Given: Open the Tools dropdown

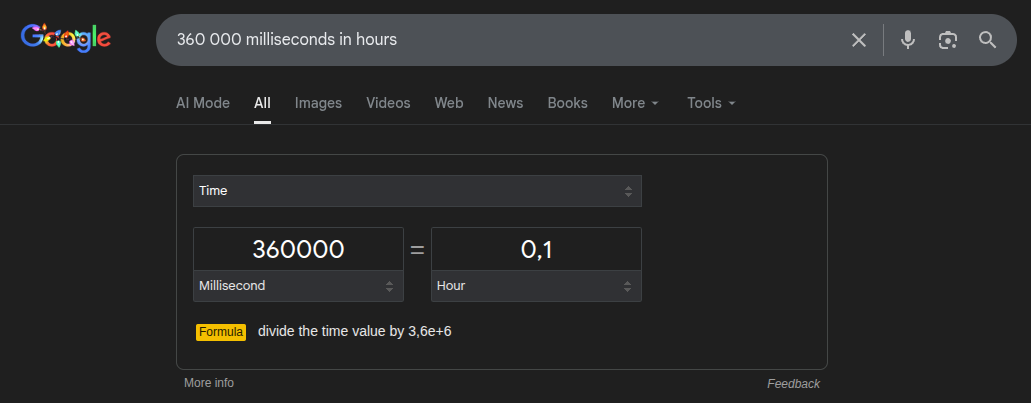Looking at the screenshot, I should pyautogui.click(x=711, y=103).
